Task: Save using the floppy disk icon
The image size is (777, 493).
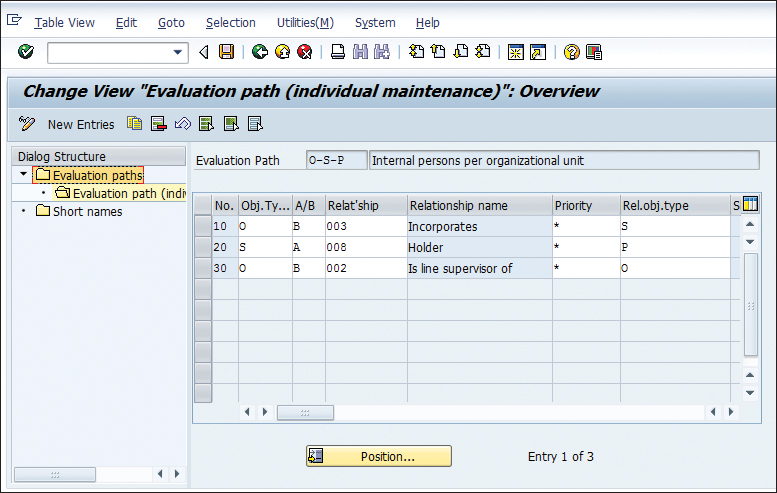Action: coord(226,52)
